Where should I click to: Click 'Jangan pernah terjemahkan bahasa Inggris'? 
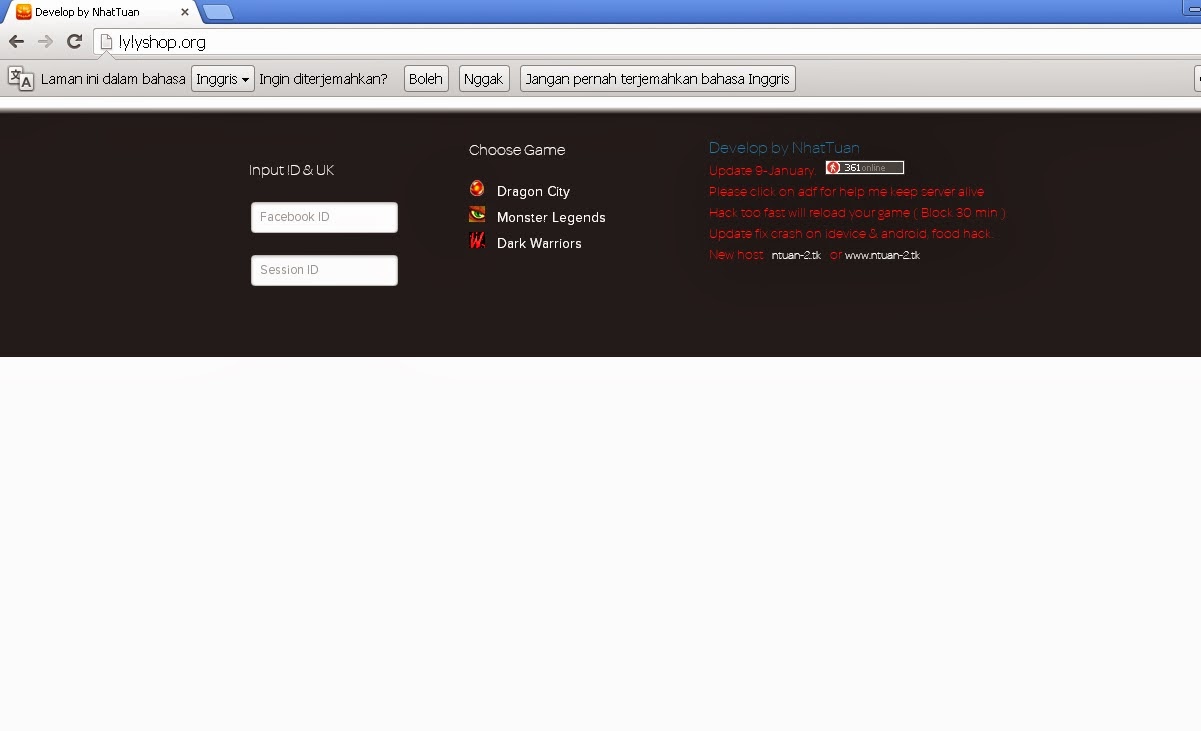tap(657, 78)
